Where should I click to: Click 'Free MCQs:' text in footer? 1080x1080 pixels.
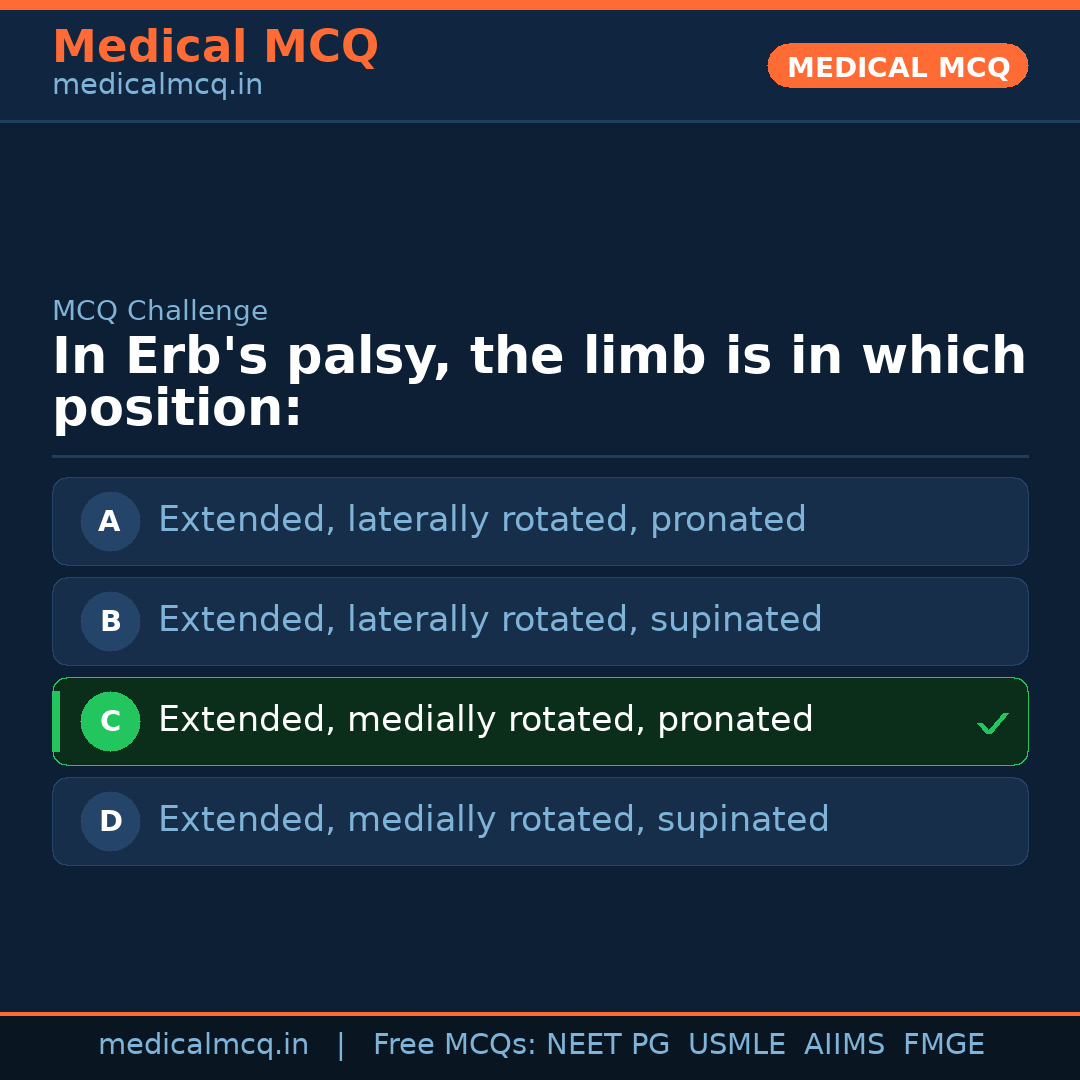455,1045
